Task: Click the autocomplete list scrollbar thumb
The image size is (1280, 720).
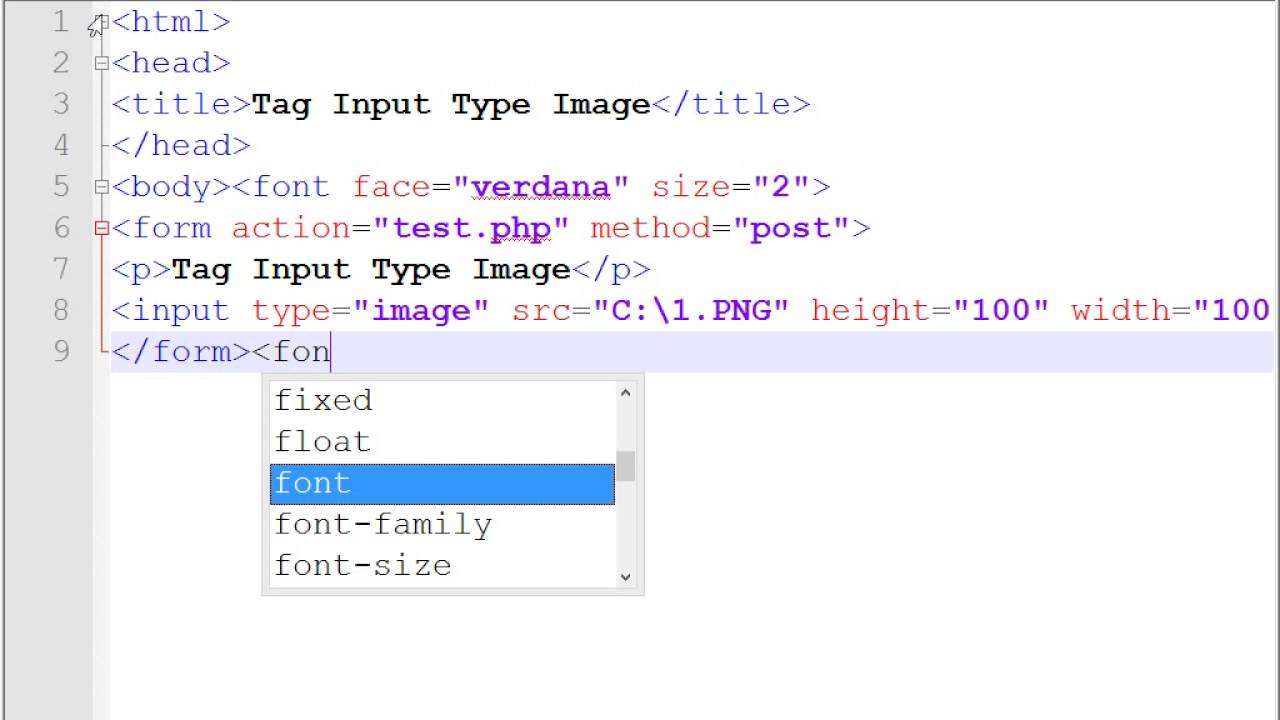Action: coord(626,466)
